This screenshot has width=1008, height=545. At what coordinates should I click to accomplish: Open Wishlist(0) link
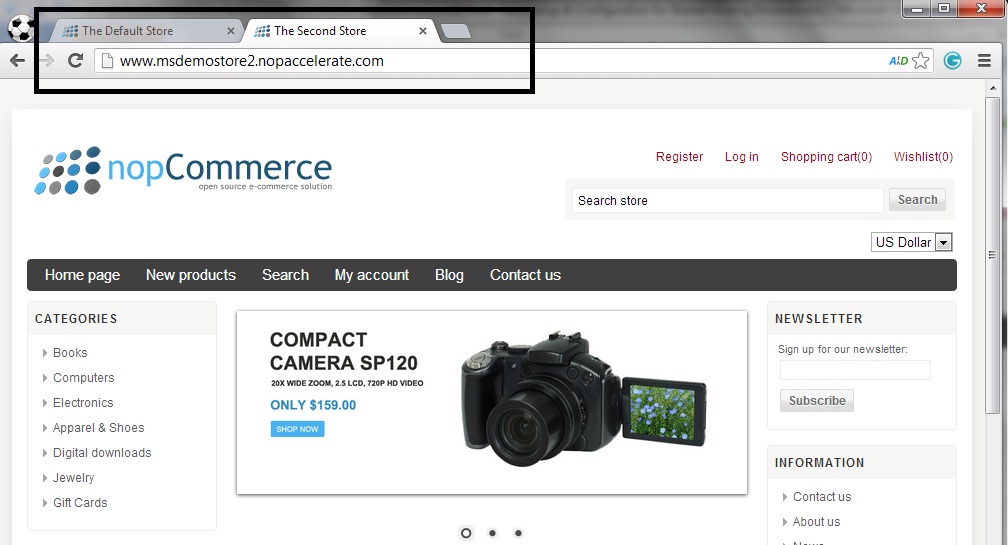tap(923, 157)
